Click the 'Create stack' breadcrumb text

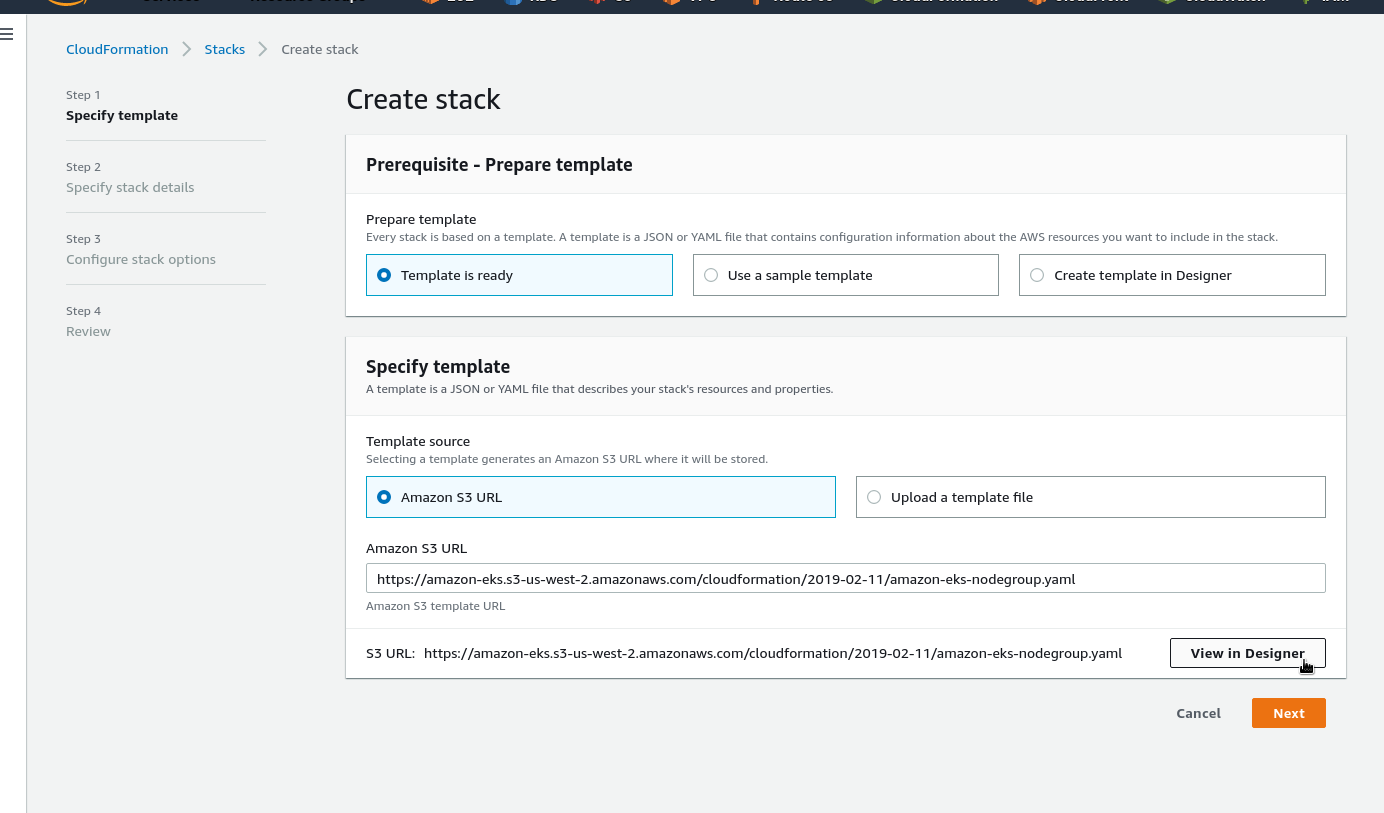tap(320, 49)
